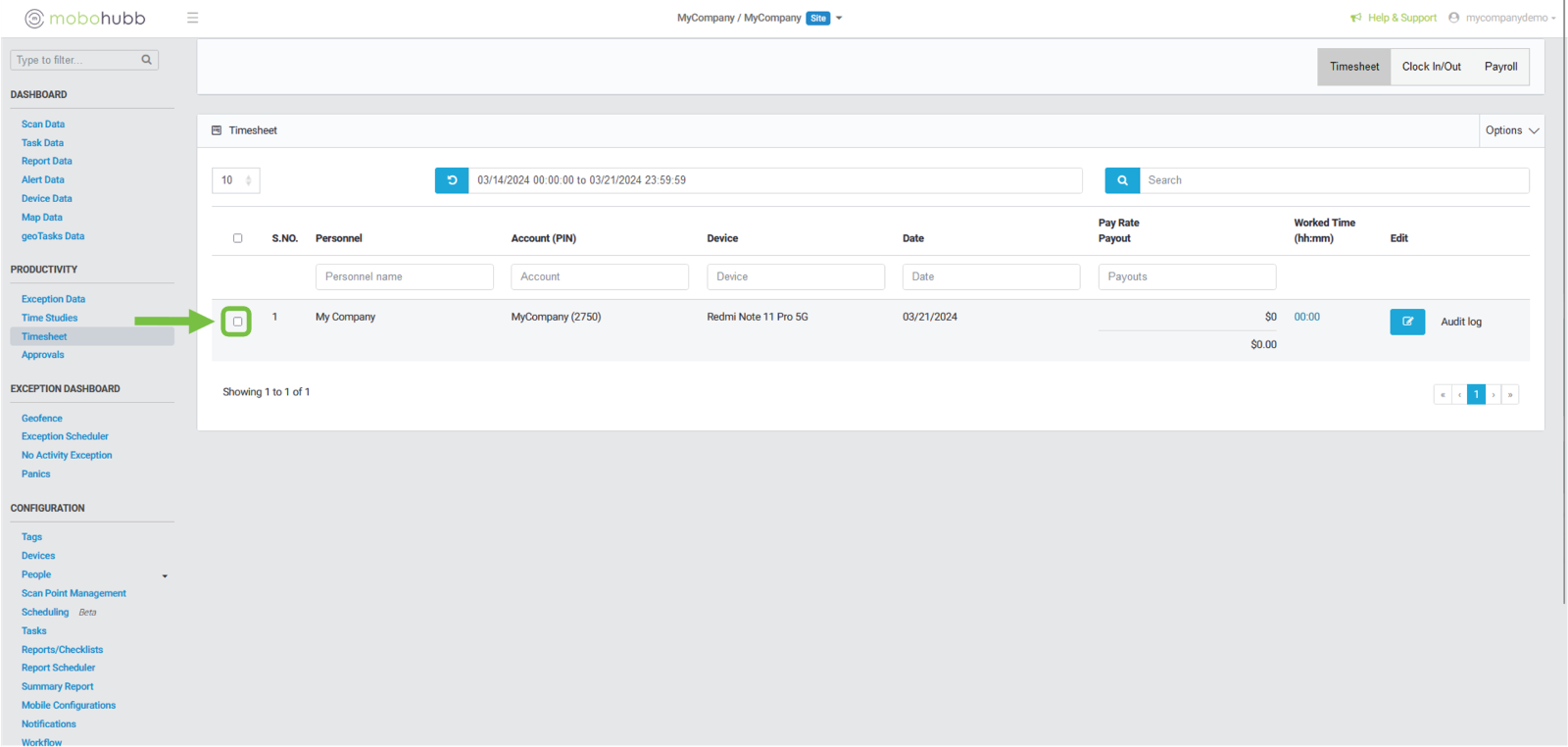The image size is (1568, 747).
Task: Click the hamburger menu icon
Action: 192,18
